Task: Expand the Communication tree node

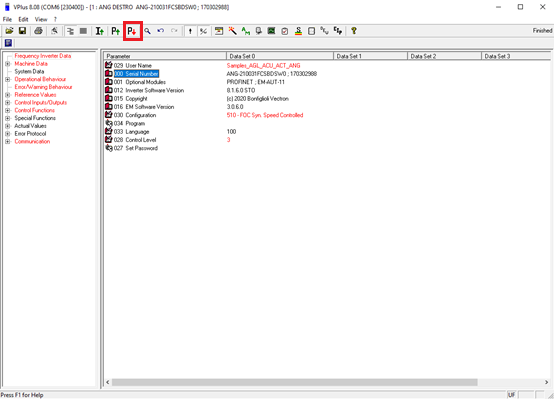Action: coord(7,142)
